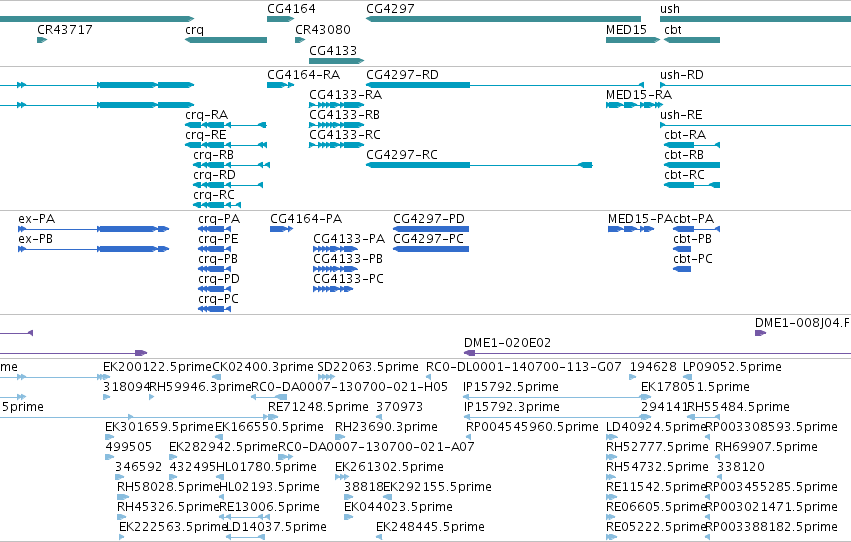
Task: Select the SD22063.5prime EST label
Action: point(368,367)
